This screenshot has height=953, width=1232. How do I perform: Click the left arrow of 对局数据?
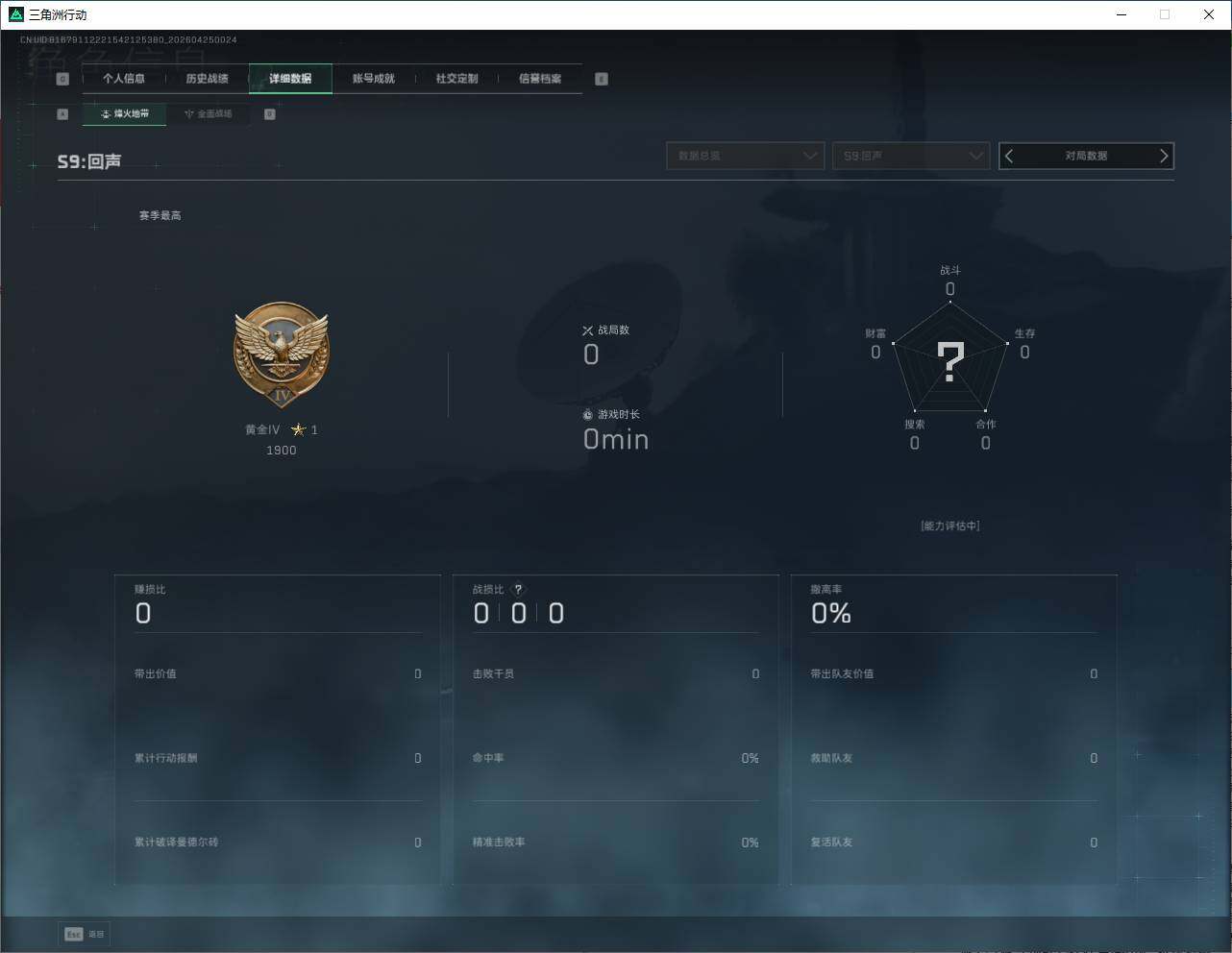pos(1009,156)
